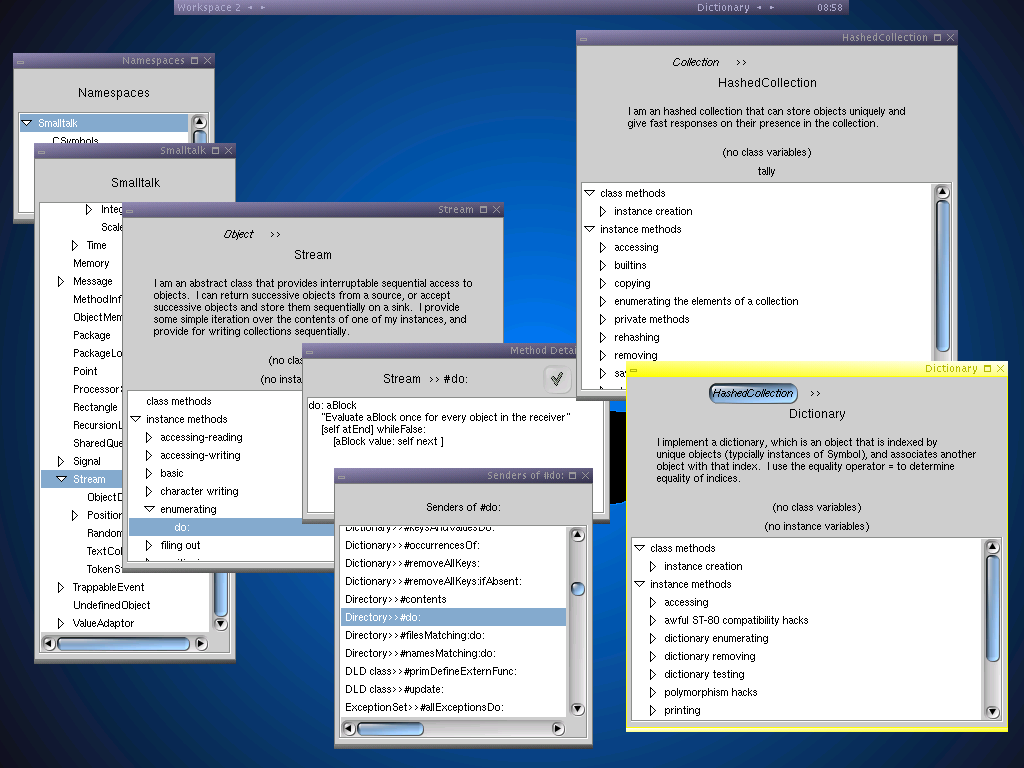Click the checkmark accept button in Method Detail

click(557, 379)
